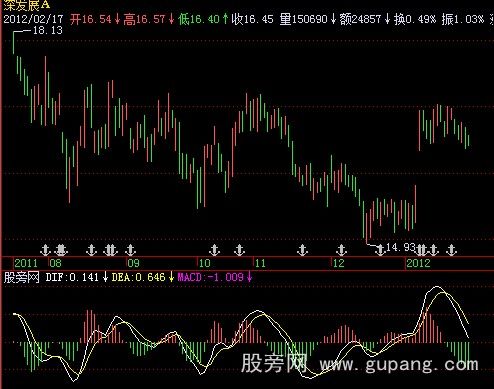Click the 11 month label on time axis
Screen dimensions: 494x389
pyautogui.click(x=260, y=263)
